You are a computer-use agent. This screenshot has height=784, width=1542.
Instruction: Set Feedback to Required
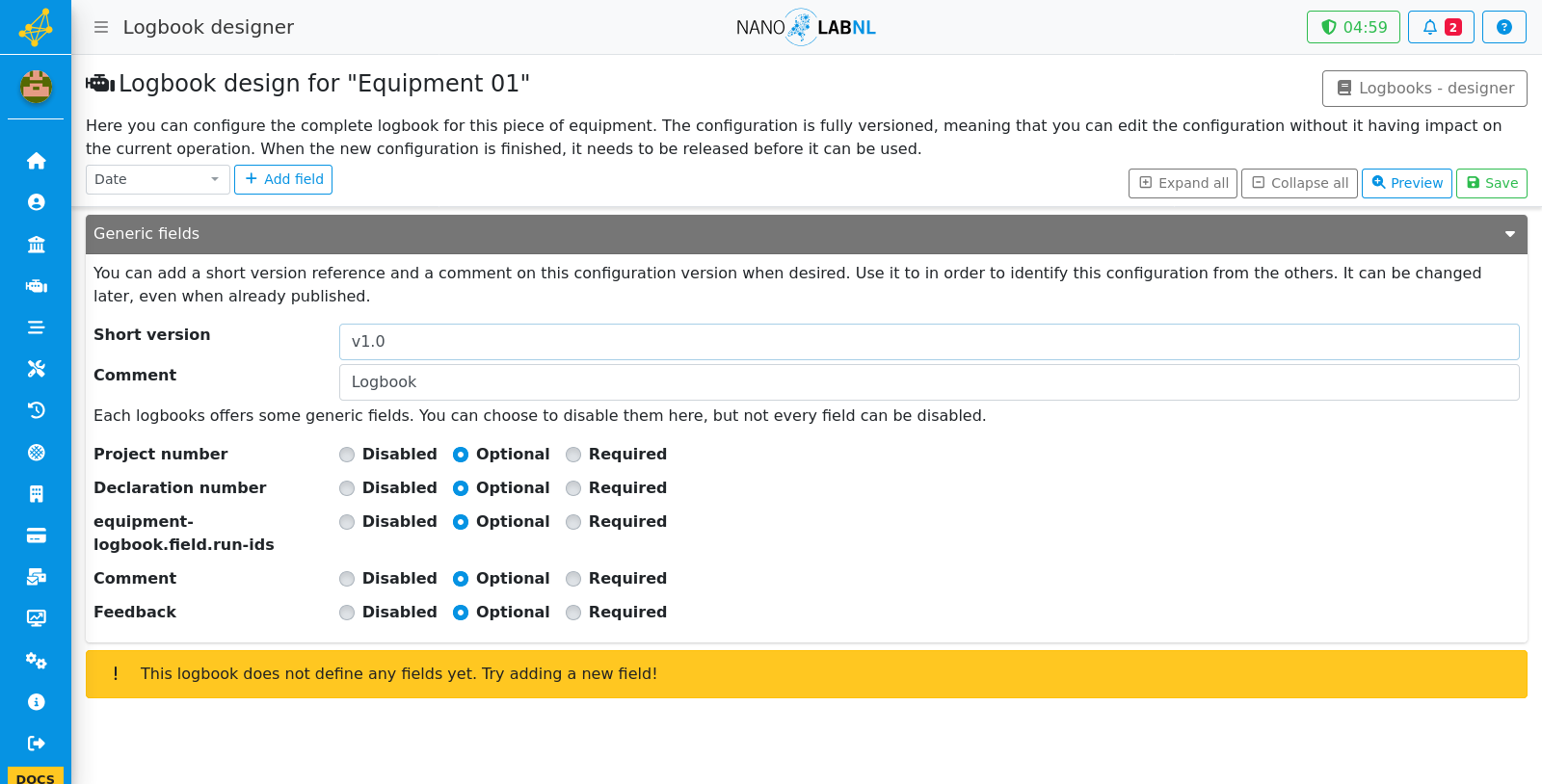[573, 613]
